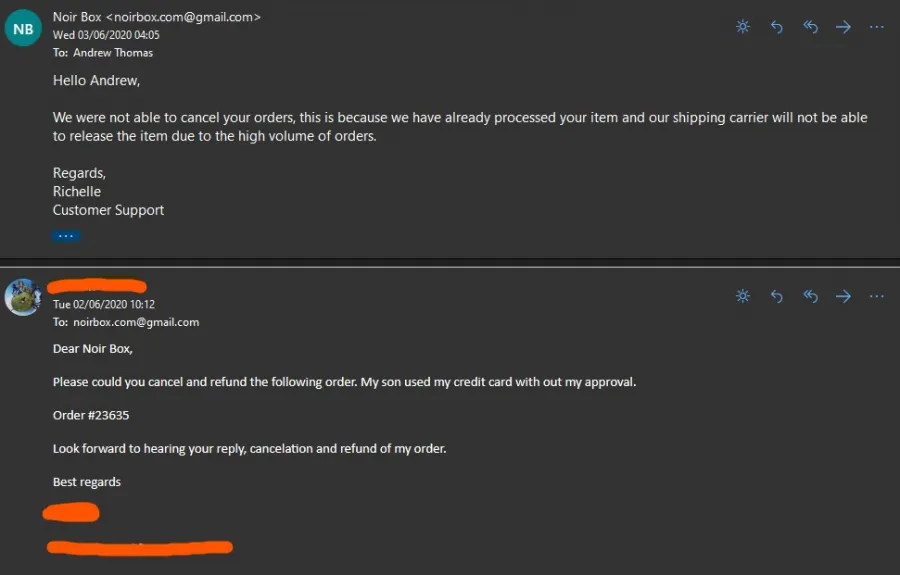
Task: Expand the collapsed quoted text ellipsis button
Action: [66, 236]
